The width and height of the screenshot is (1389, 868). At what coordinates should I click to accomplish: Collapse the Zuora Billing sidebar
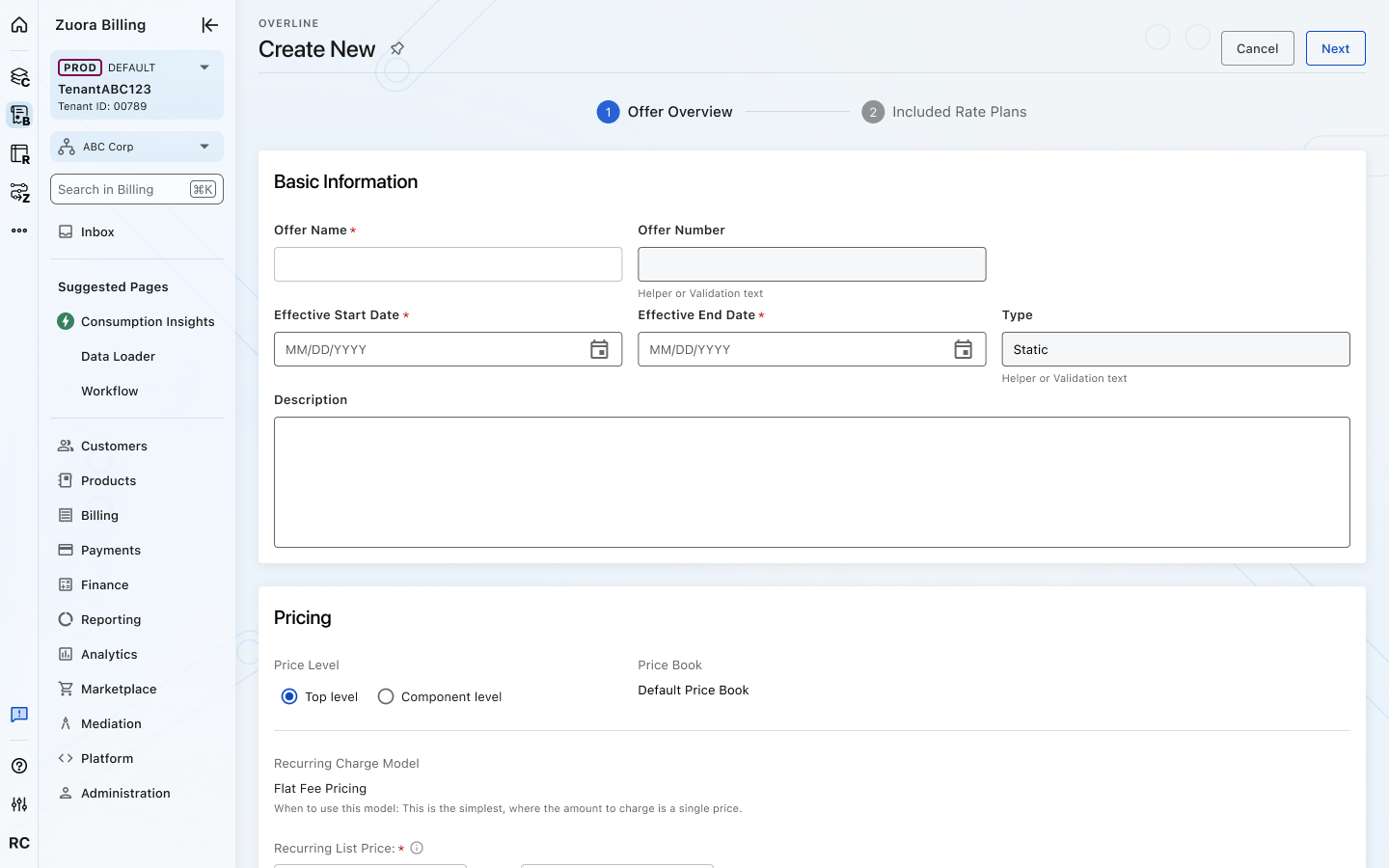tap(209, 25)
